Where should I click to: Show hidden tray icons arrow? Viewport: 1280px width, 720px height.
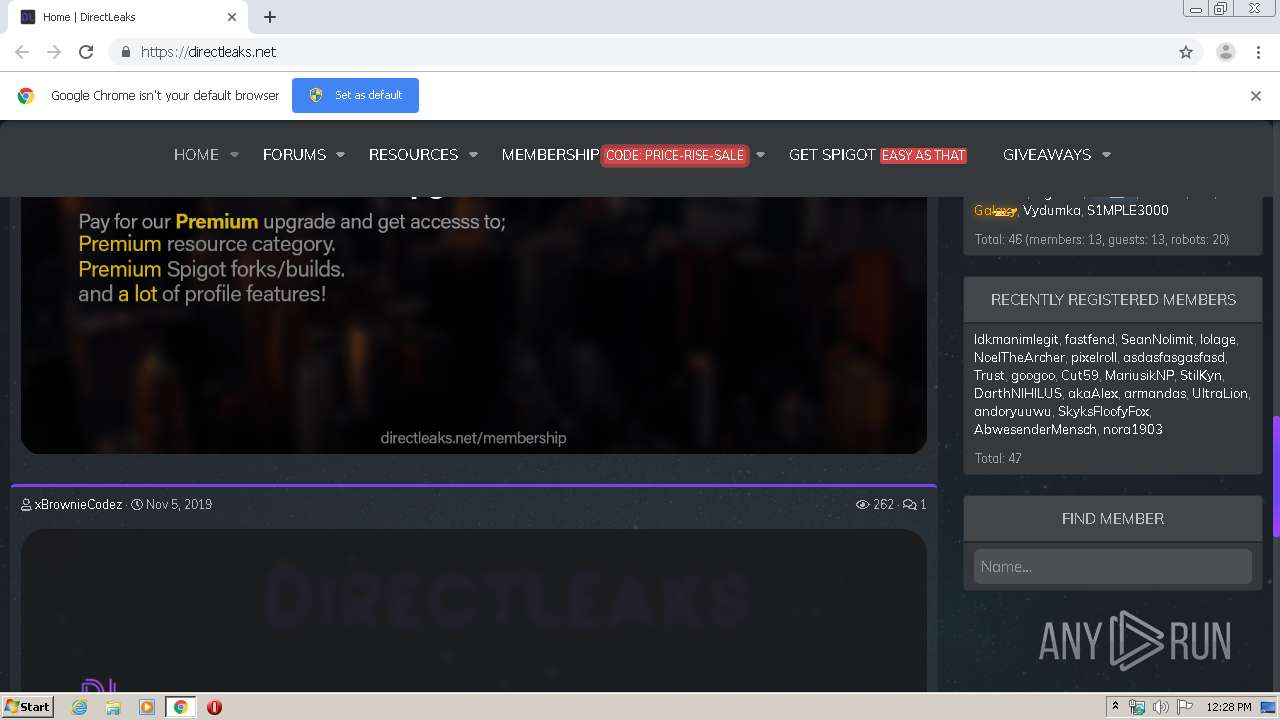(x=1115, y=707)
